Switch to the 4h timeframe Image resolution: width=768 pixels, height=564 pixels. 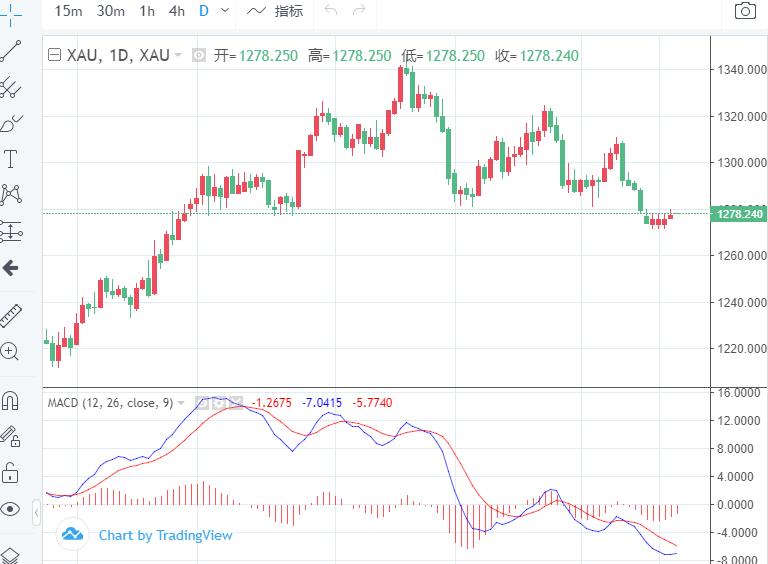tap(177, 11)
